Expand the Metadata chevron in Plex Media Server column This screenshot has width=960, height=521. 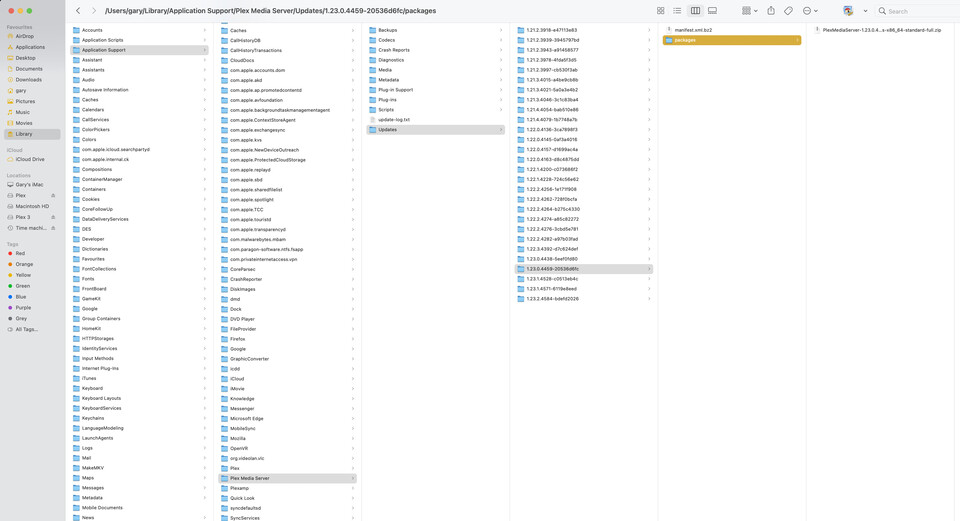point(501,80)
